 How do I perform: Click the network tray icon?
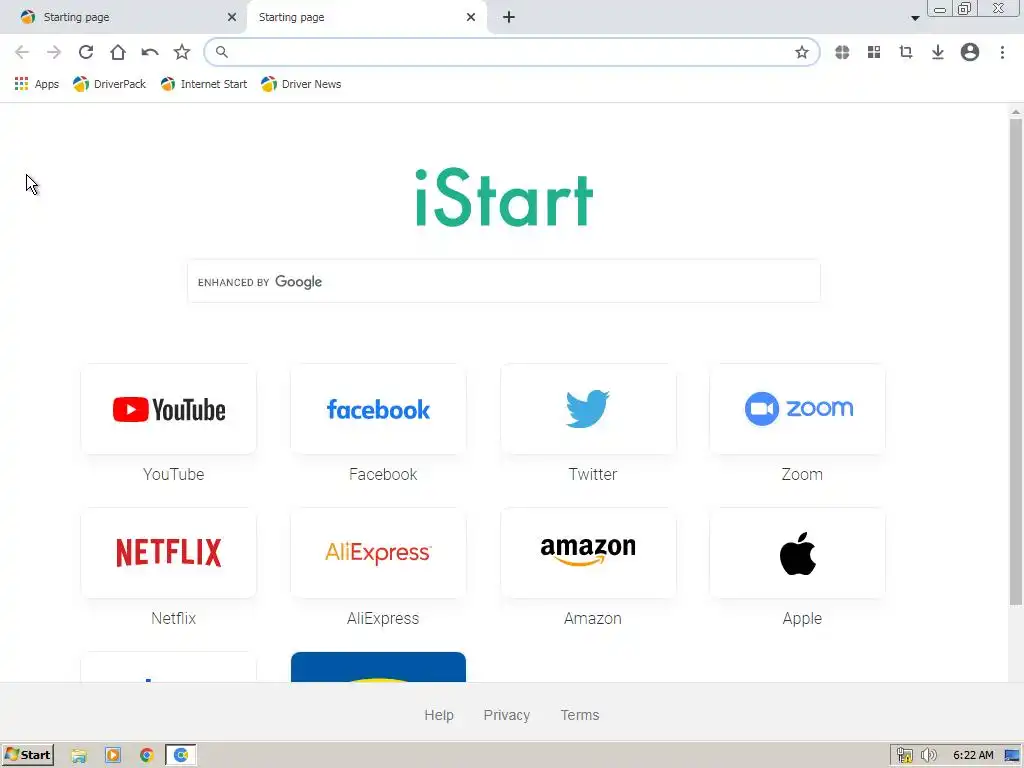pos(904,756)
